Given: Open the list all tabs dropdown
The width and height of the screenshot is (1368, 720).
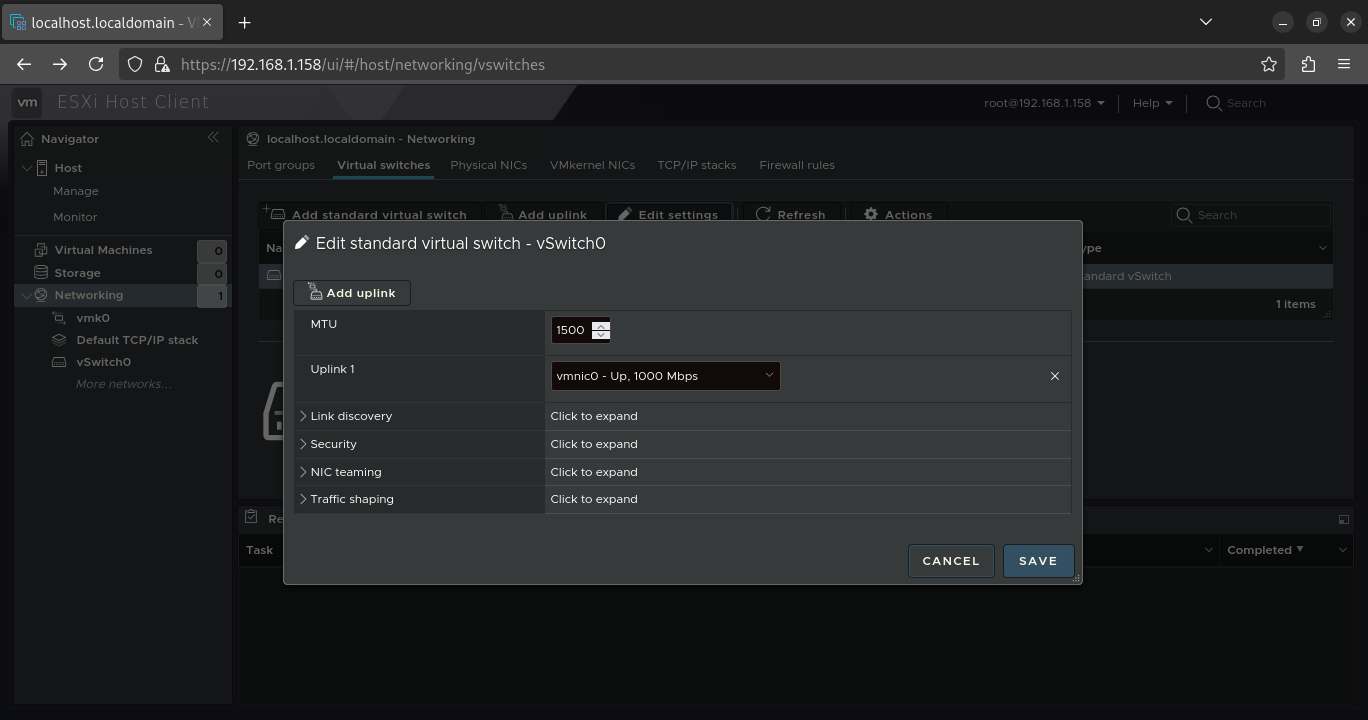Looking at the screenshot, I should [1205, 22].
